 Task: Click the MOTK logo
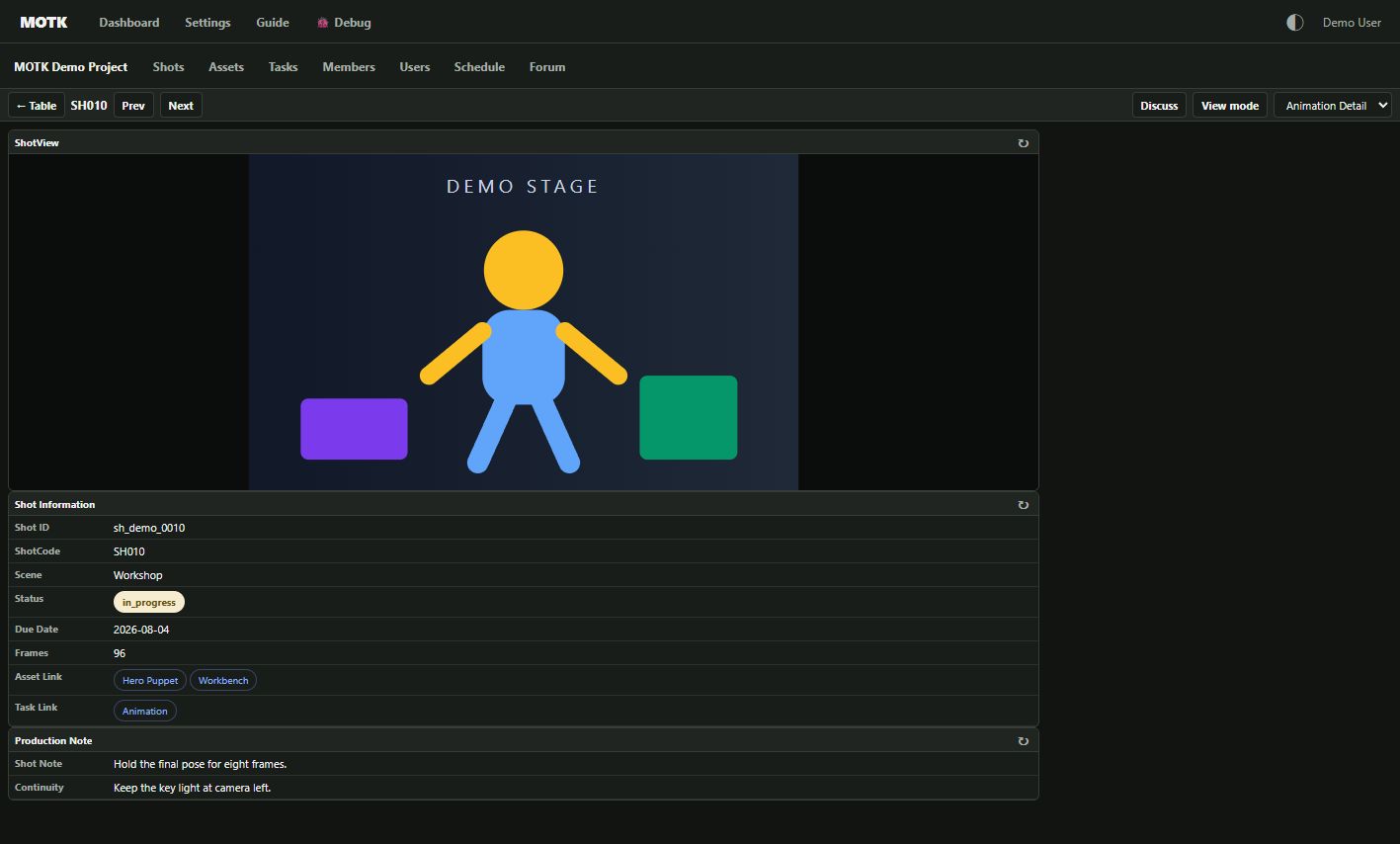click(x=43, y=22)
